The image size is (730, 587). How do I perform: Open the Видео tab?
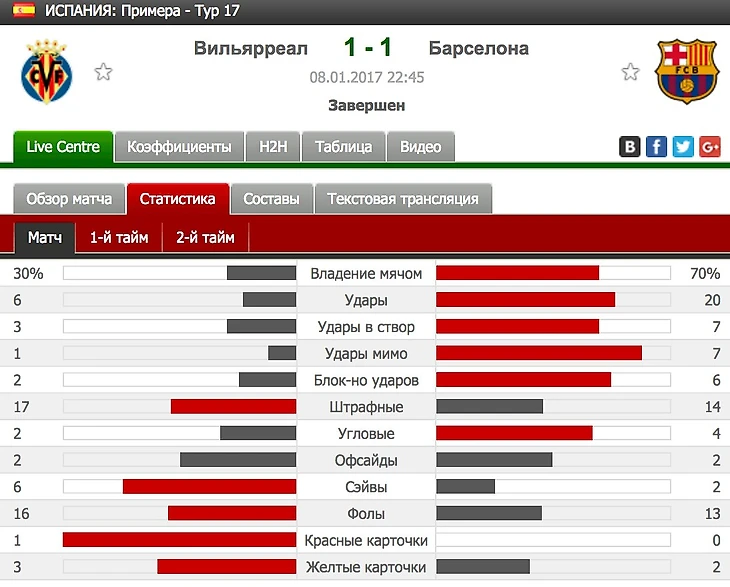pos(420,147)
